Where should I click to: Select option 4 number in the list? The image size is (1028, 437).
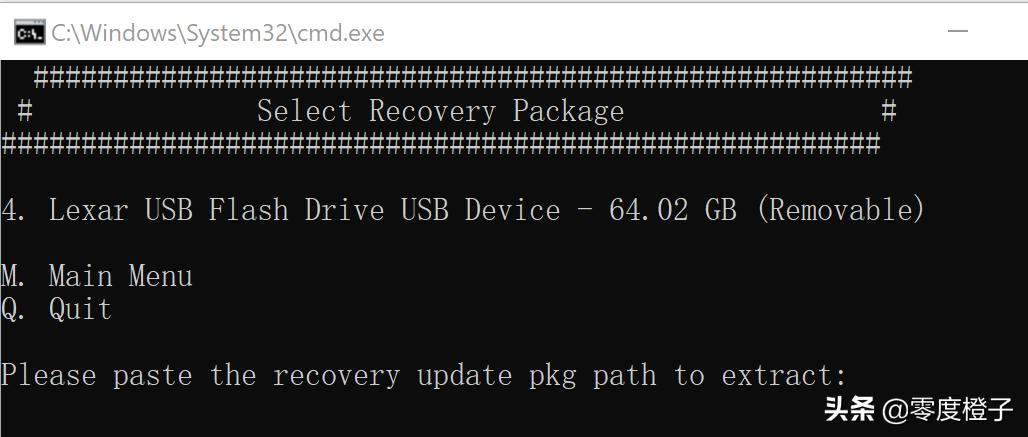10,210
